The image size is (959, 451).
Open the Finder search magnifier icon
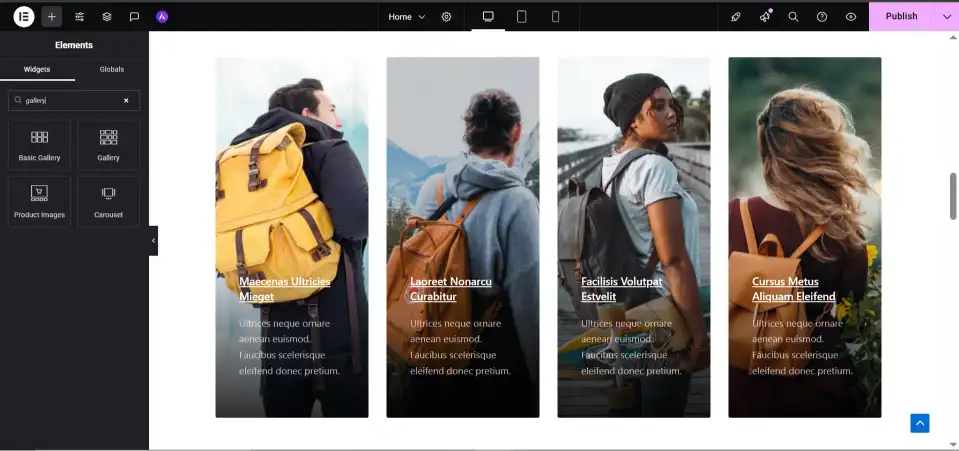(x=793, y=16)
